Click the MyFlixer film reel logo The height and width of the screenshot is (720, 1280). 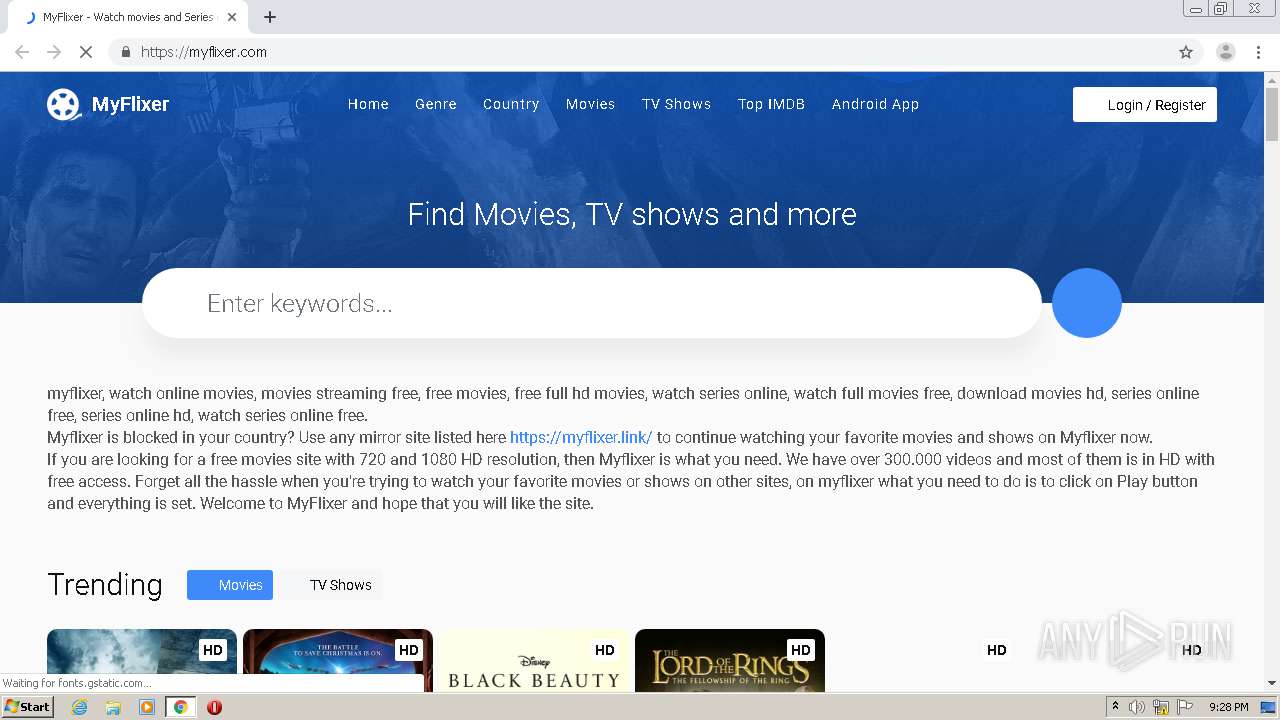point(63,104)
